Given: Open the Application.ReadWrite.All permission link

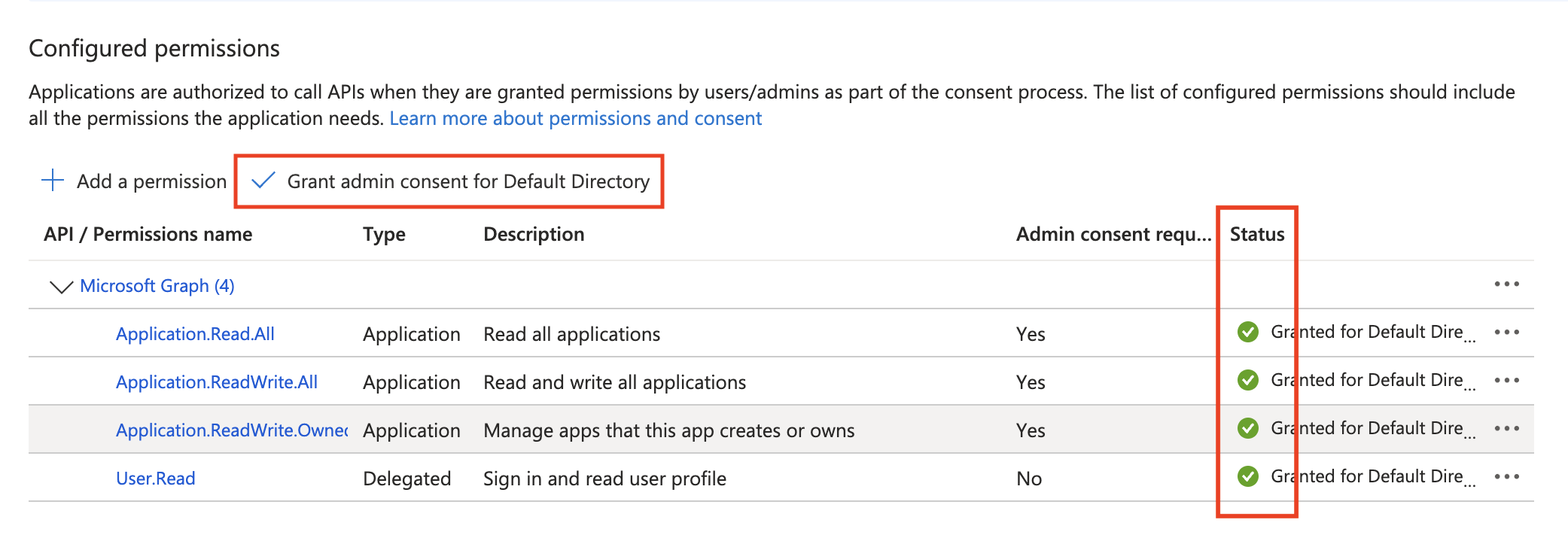Looking at the screenshot, I should point(217,382).
